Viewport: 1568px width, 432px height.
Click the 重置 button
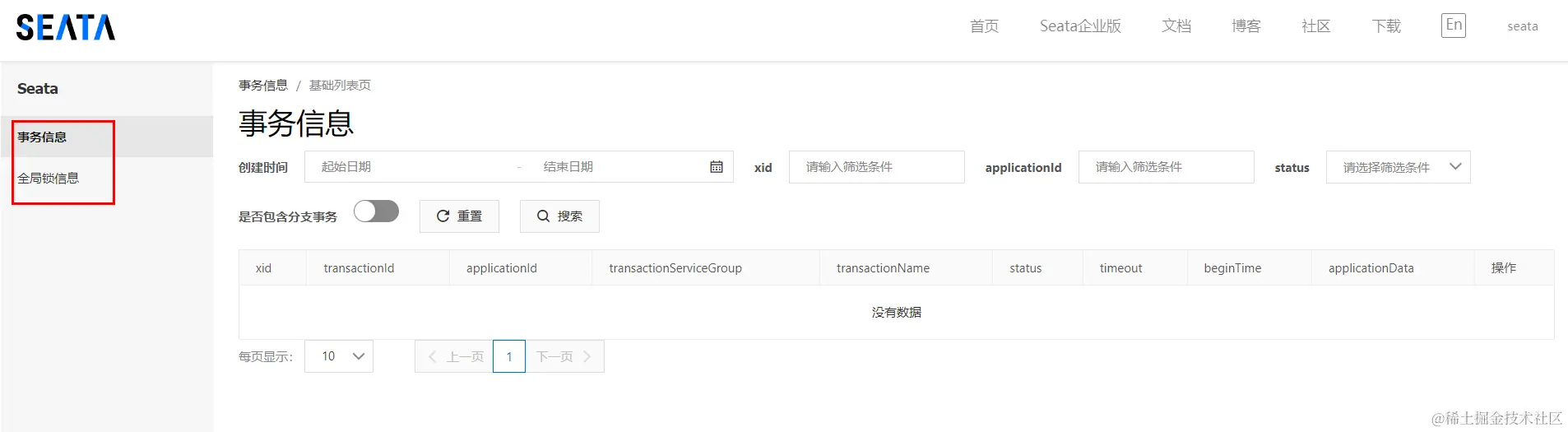pos(459,216)
